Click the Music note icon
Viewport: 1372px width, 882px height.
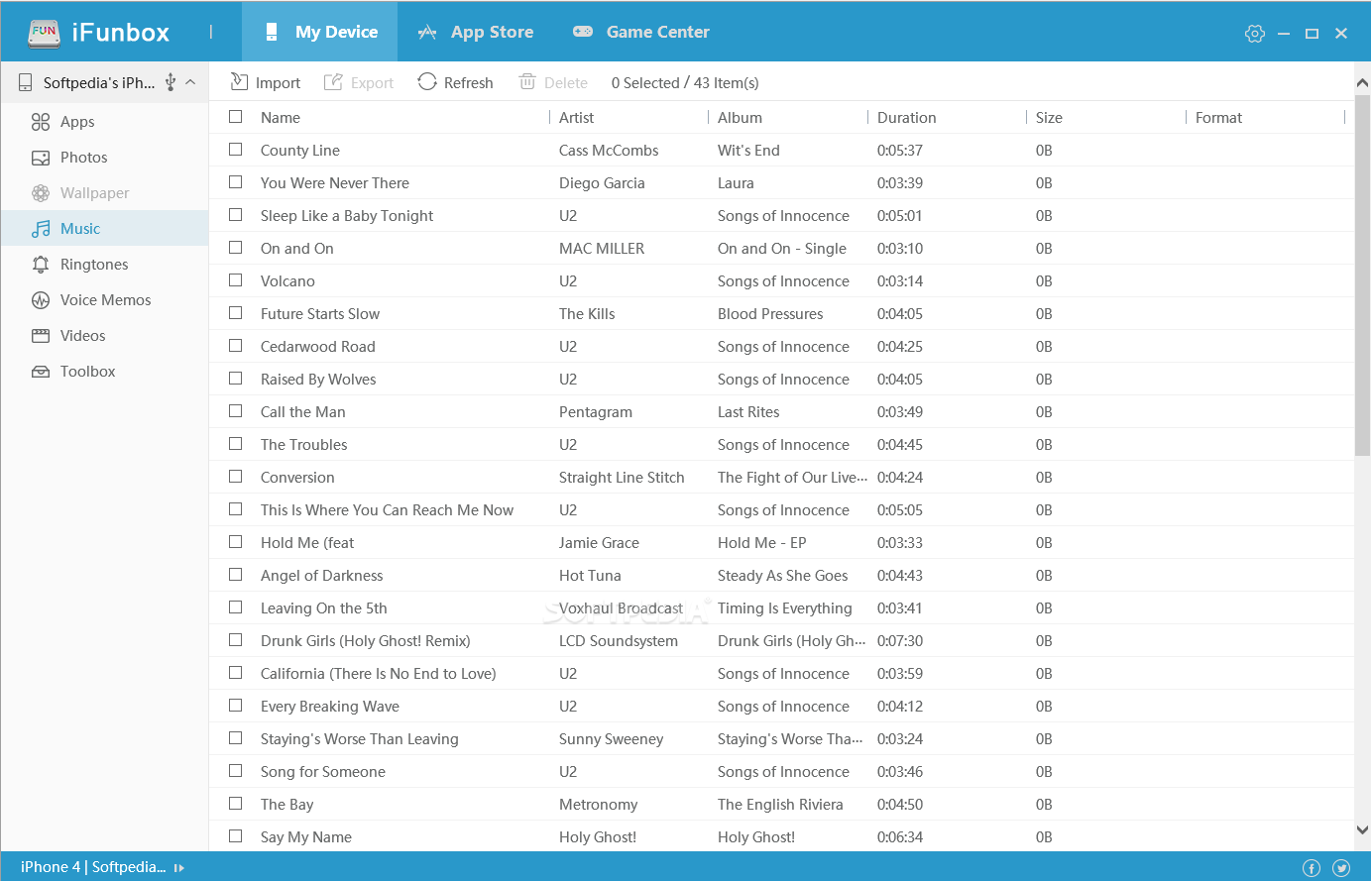click(x=41, y=229)
